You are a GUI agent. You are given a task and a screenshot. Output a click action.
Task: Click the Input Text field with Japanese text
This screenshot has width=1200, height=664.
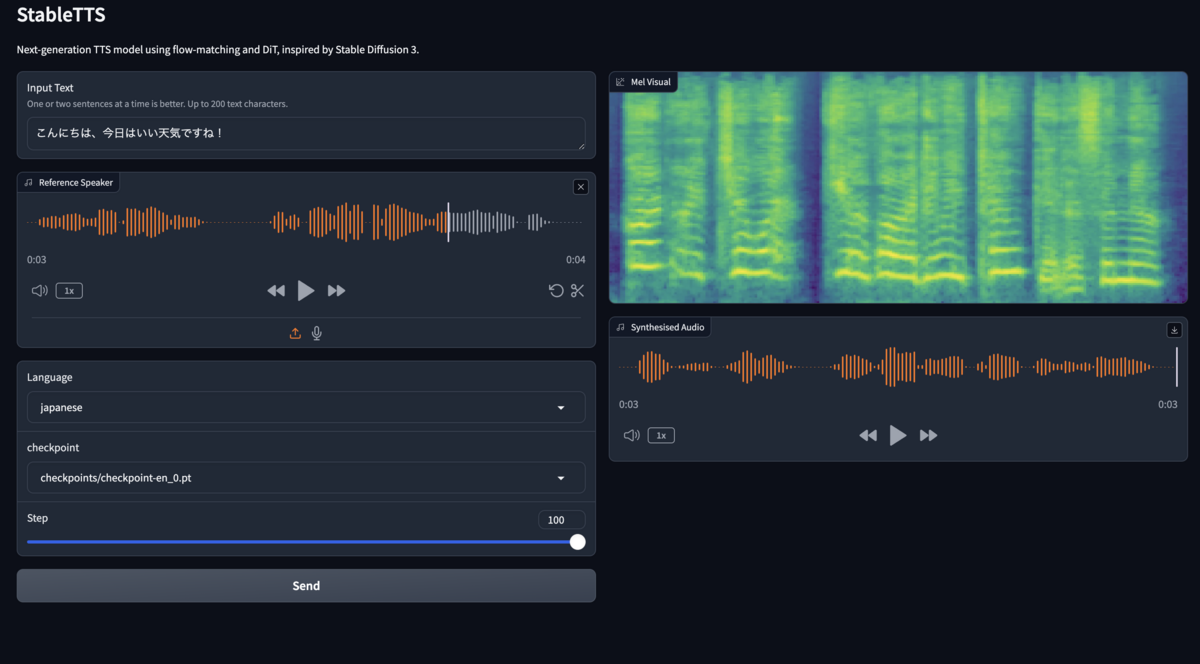306,134
